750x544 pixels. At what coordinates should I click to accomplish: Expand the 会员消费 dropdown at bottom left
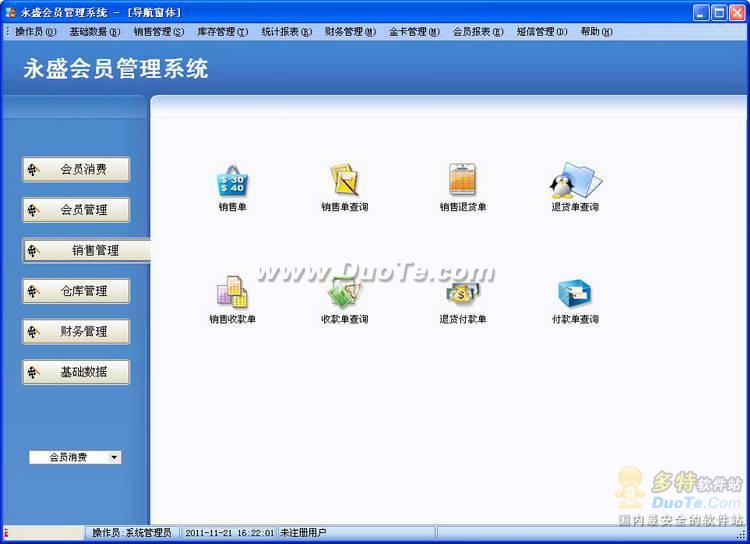(114, 457)
